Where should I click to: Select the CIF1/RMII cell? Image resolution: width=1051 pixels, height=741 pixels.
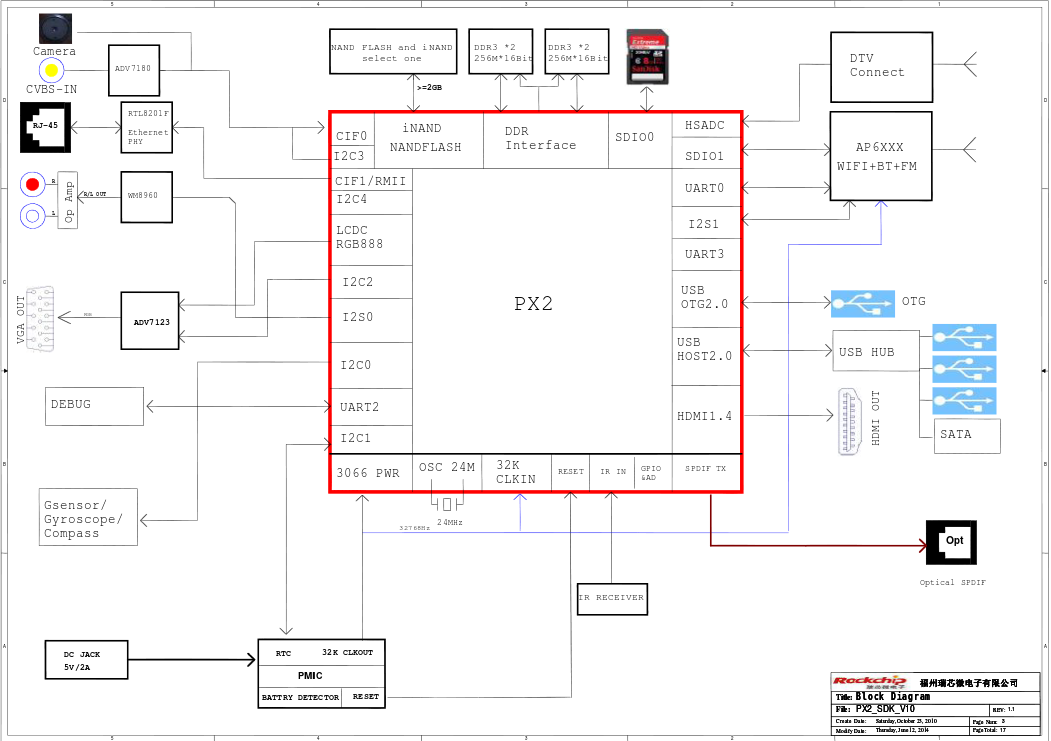(x=372, y=181)
